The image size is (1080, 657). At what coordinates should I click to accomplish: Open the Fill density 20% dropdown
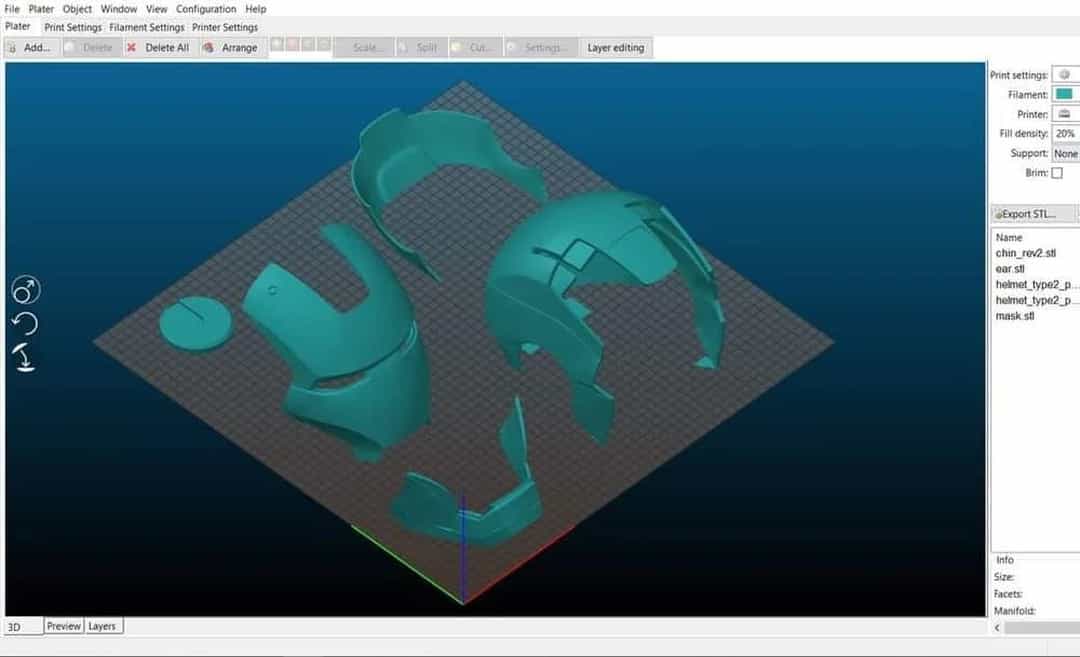point(1066,134)
